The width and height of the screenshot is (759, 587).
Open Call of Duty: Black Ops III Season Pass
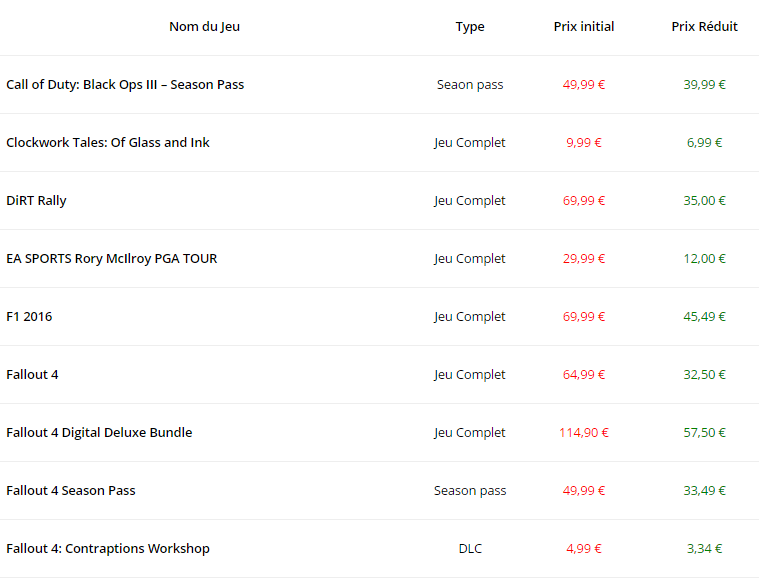coord(125,85)
